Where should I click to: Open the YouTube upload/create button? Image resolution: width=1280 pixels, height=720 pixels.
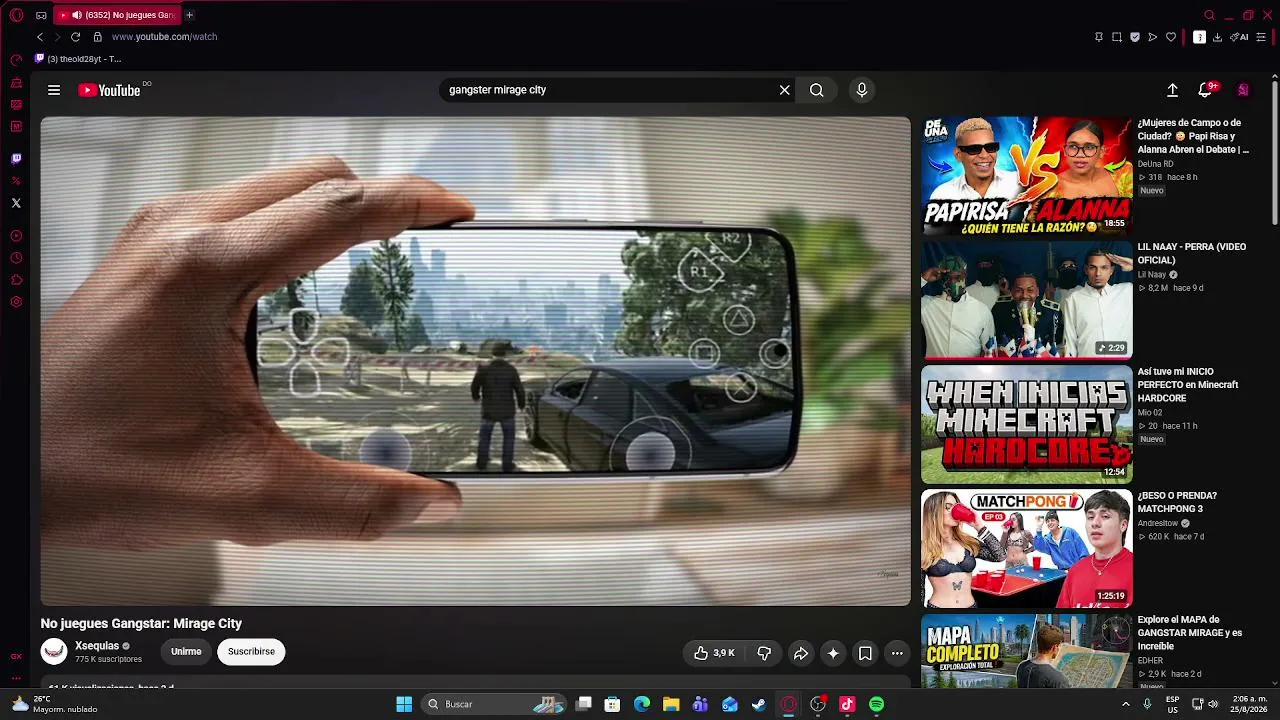click(x=1173, y=90)
